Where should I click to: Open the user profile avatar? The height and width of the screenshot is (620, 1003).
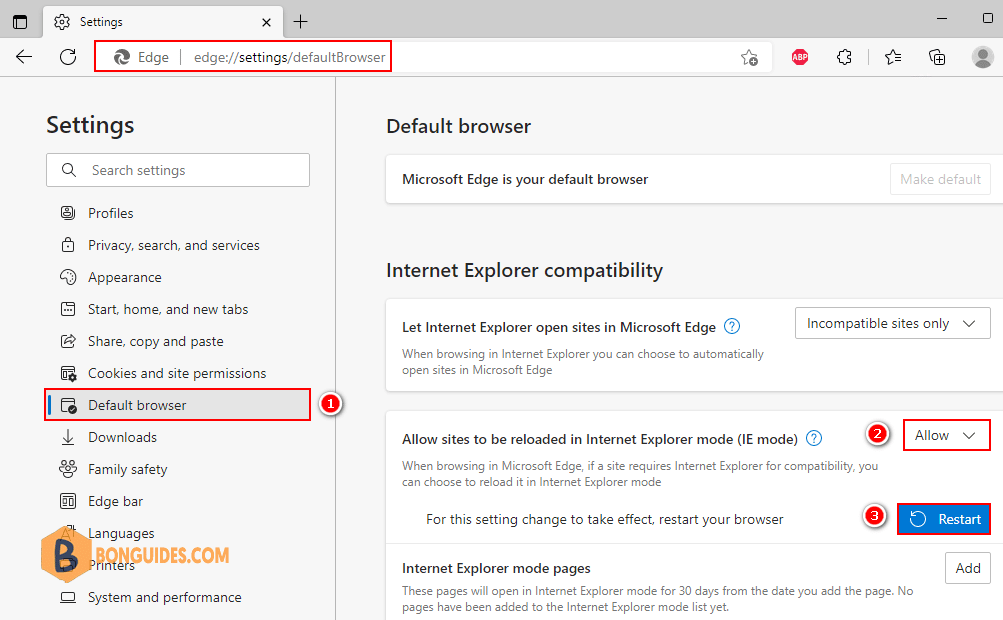(983, 57)
